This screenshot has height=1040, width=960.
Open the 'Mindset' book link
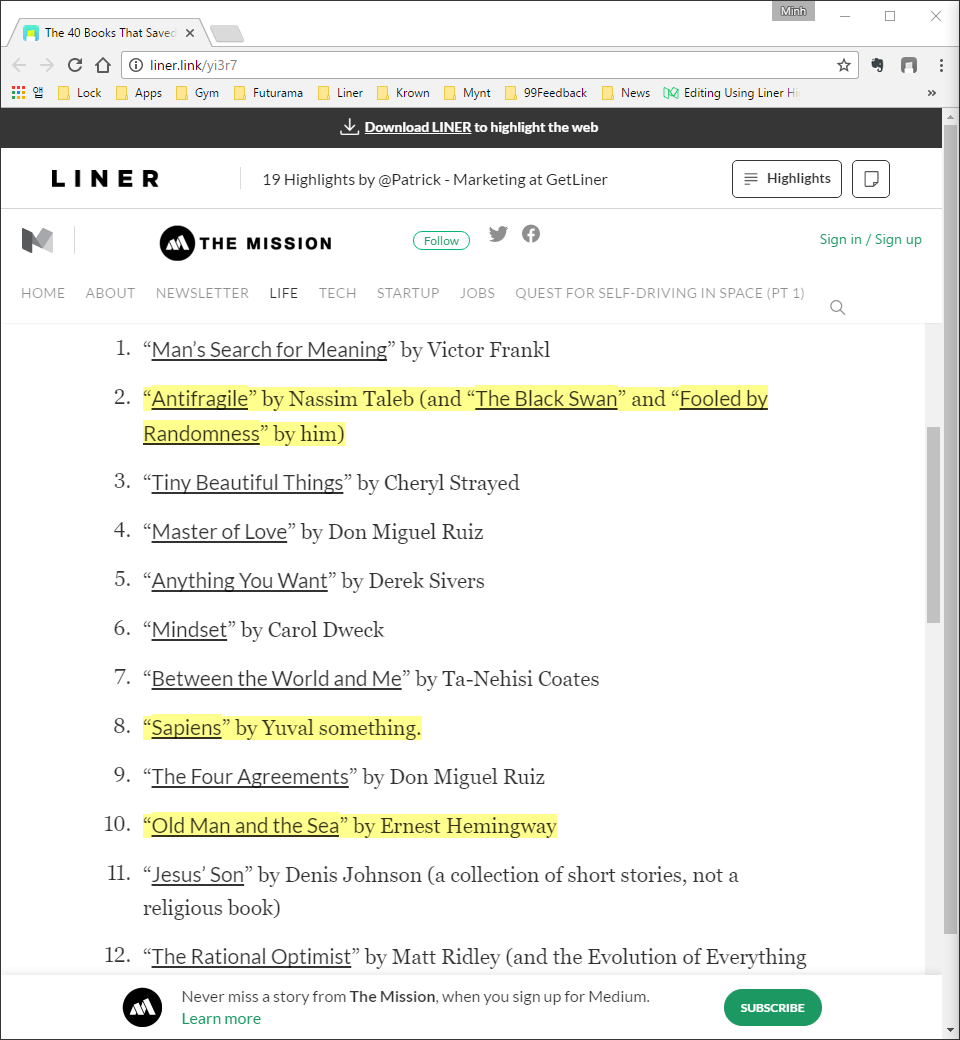click(189, 630)
